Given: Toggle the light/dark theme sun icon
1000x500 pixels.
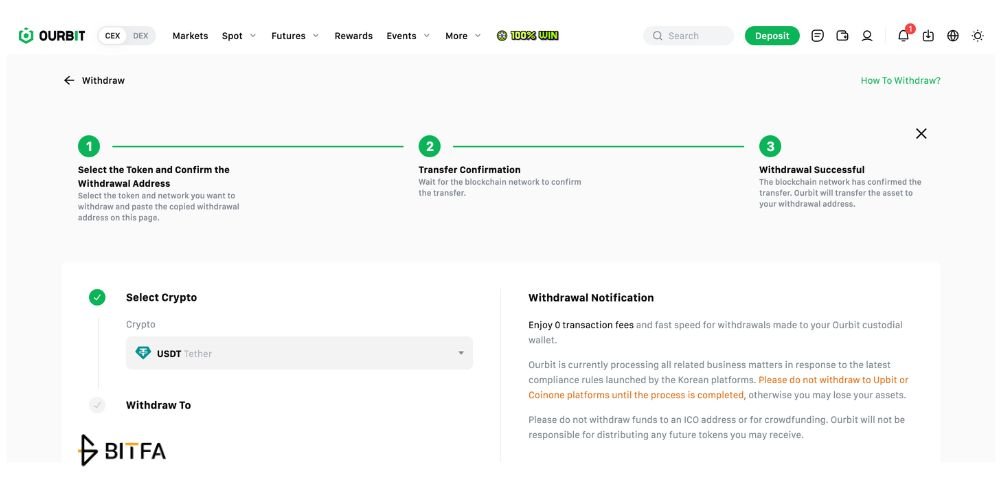Looking at the screenshot, I should coord(977,36).
